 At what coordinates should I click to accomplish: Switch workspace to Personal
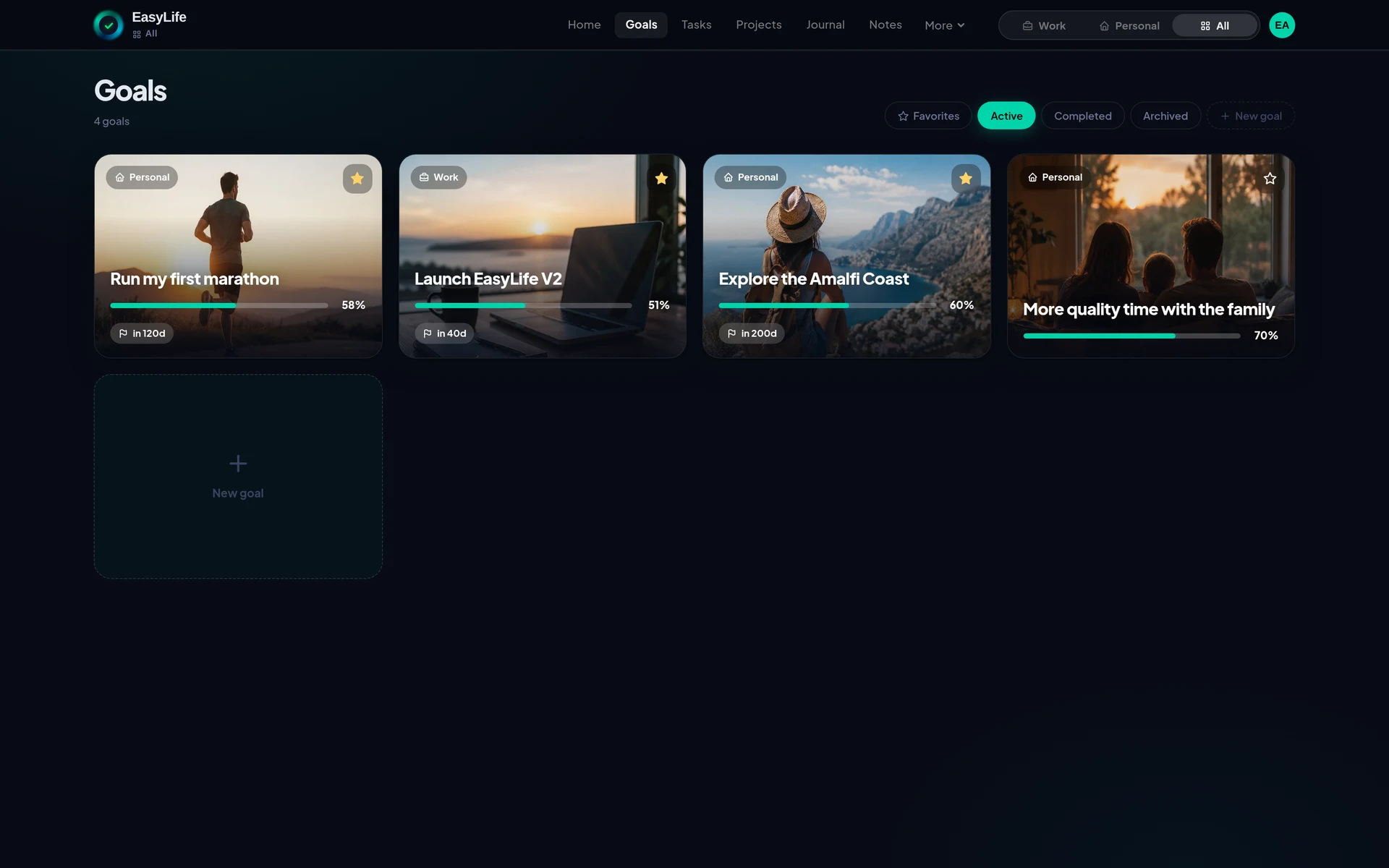(x=1129, y=25)
